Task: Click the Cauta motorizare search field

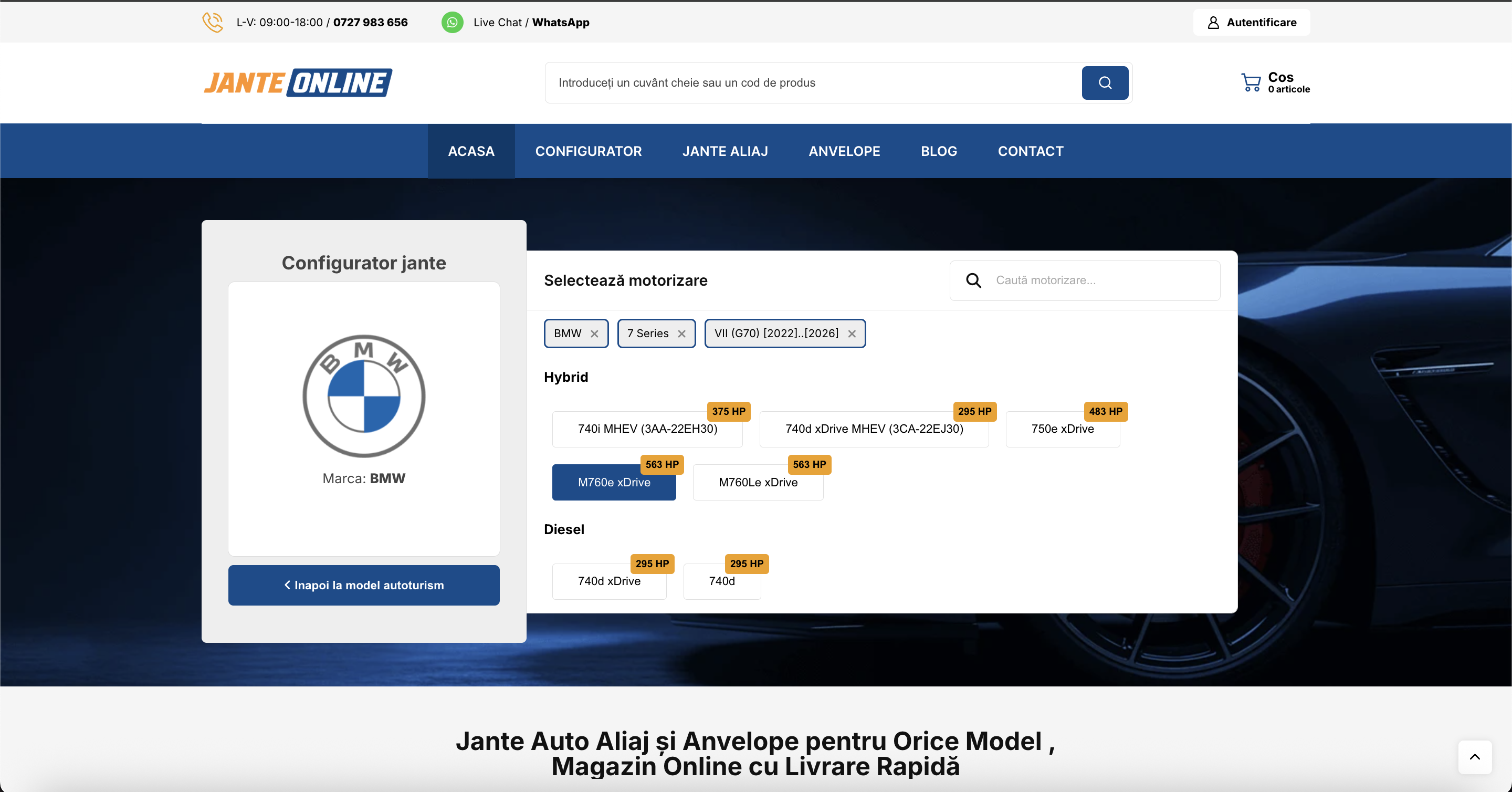Action: 1104,280
